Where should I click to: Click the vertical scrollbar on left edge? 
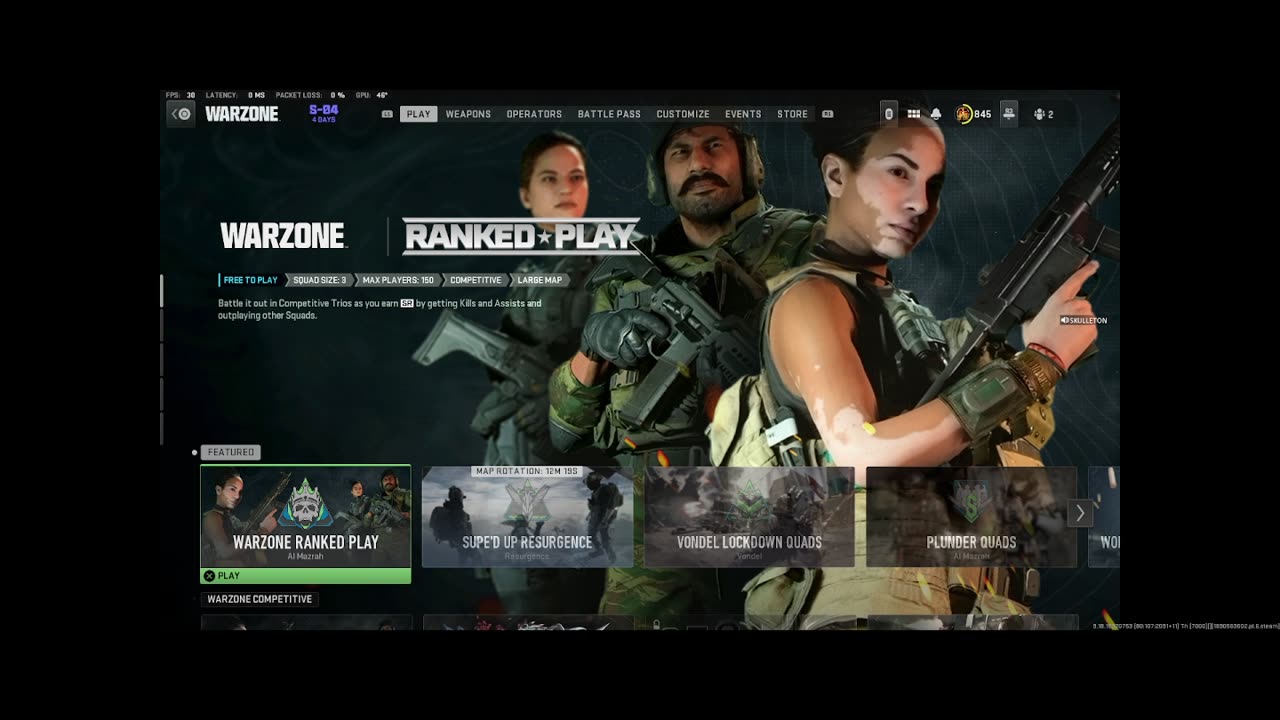[x=161, y=360]
